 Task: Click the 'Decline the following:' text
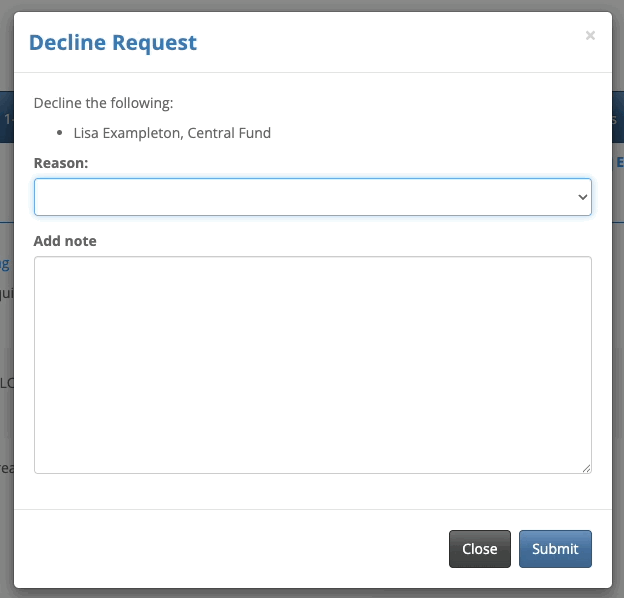pyautogui.click(x=103, y=103)
